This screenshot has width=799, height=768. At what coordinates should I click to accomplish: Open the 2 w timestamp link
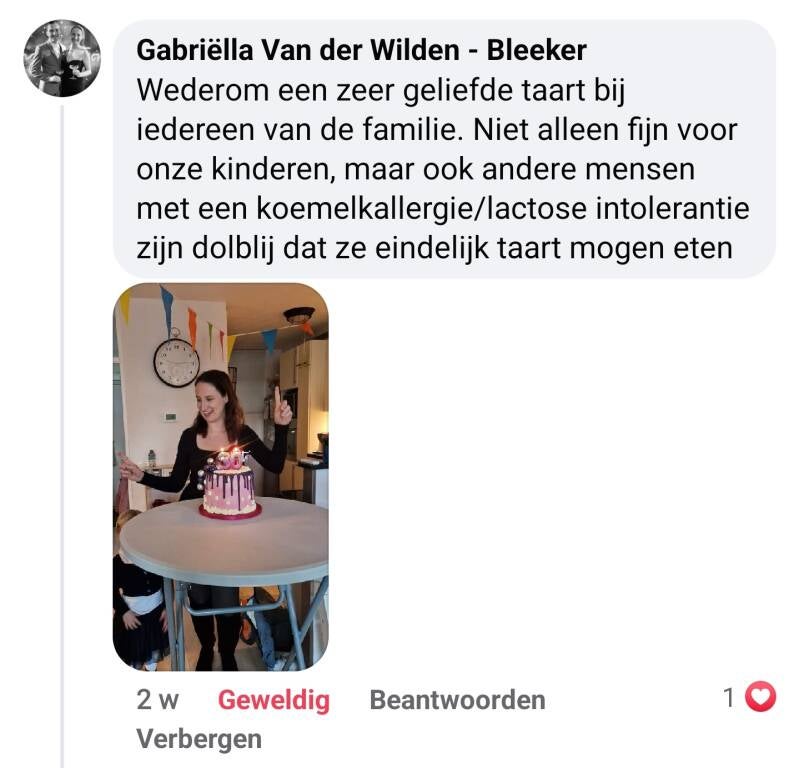(157, 700)
